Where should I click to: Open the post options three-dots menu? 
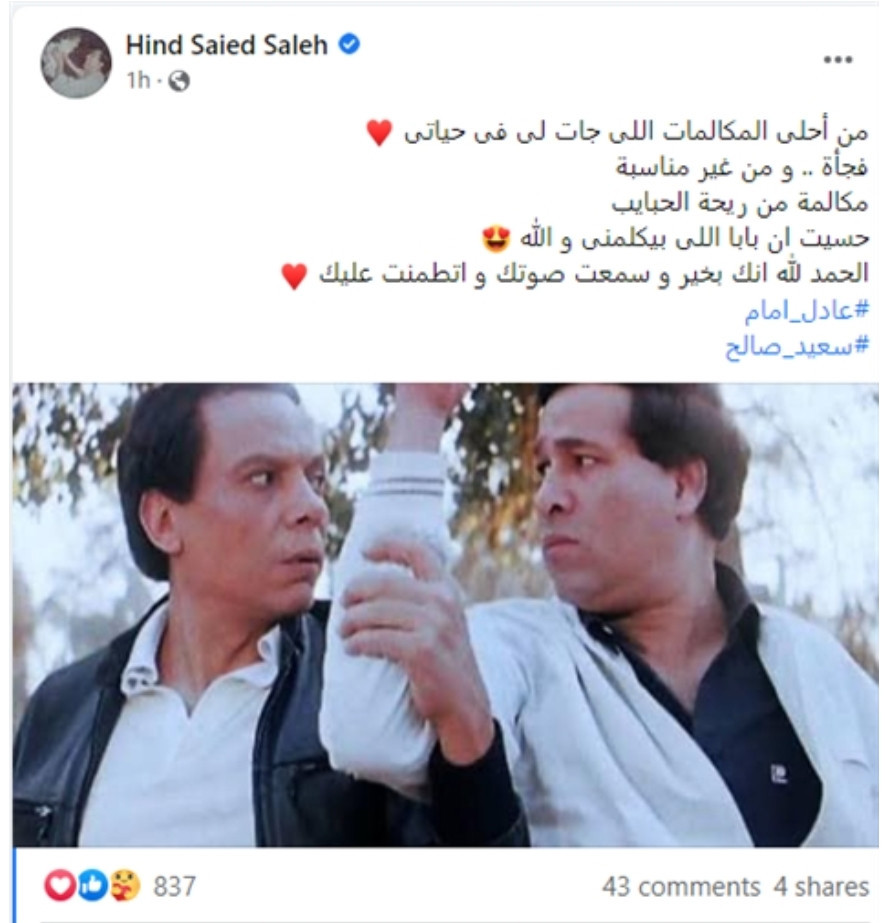click(837, 59)
